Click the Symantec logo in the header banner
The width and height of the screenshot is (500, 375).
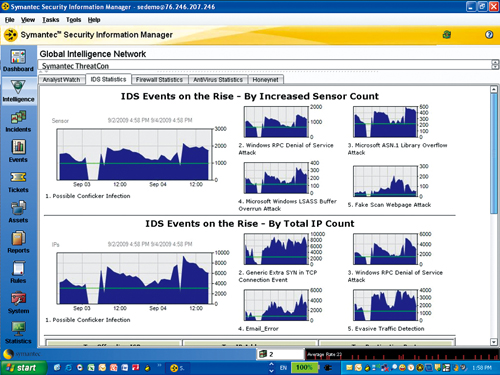pos(11,35)
